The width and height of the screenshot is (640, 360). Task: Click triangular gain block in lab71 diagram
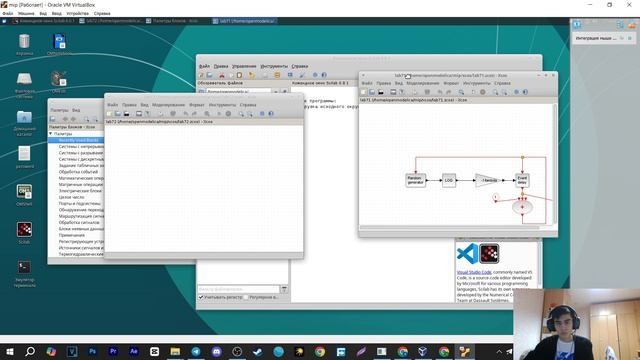coord(487,180)
